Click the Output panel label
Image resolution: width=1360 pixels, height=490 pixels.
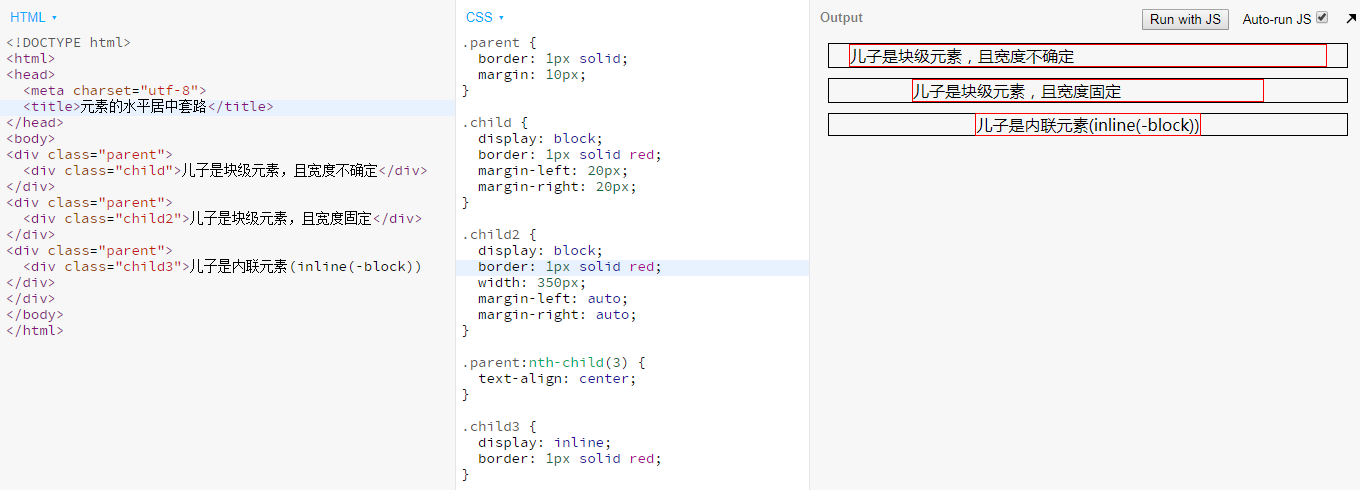point(841,17)
